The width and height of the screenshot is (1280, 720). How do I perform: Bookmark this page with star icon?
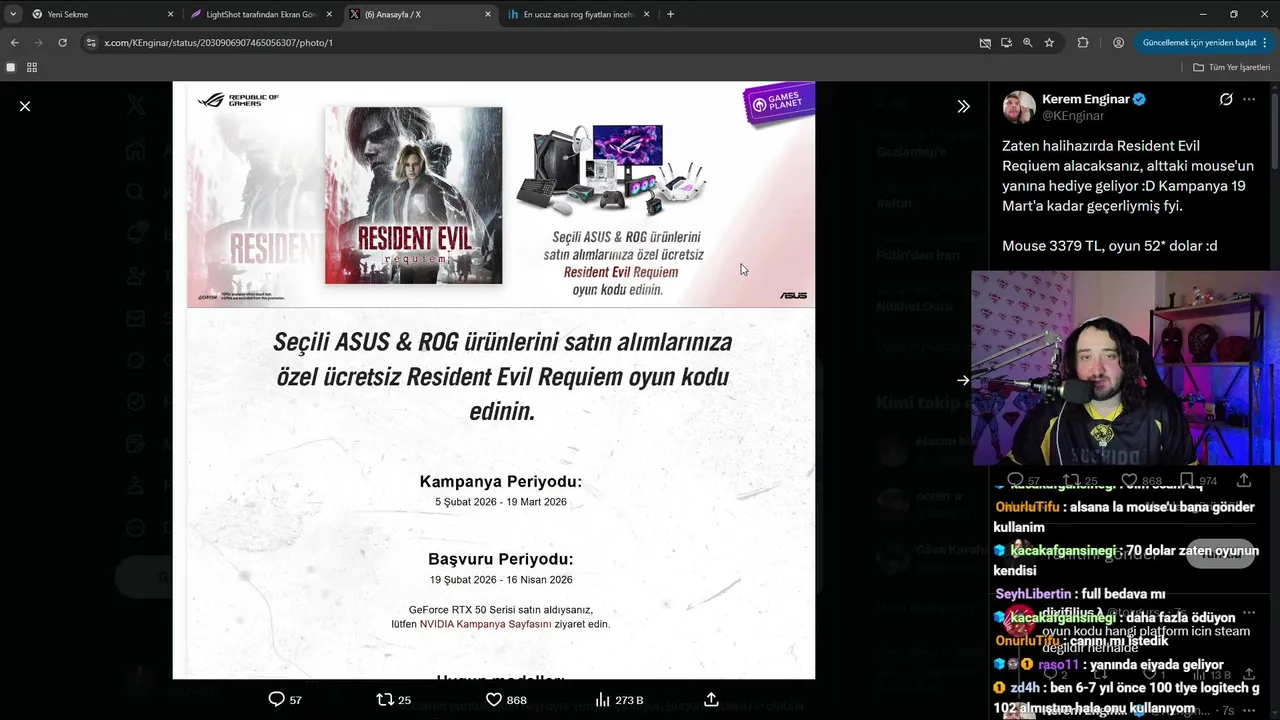coord(1049,43)
